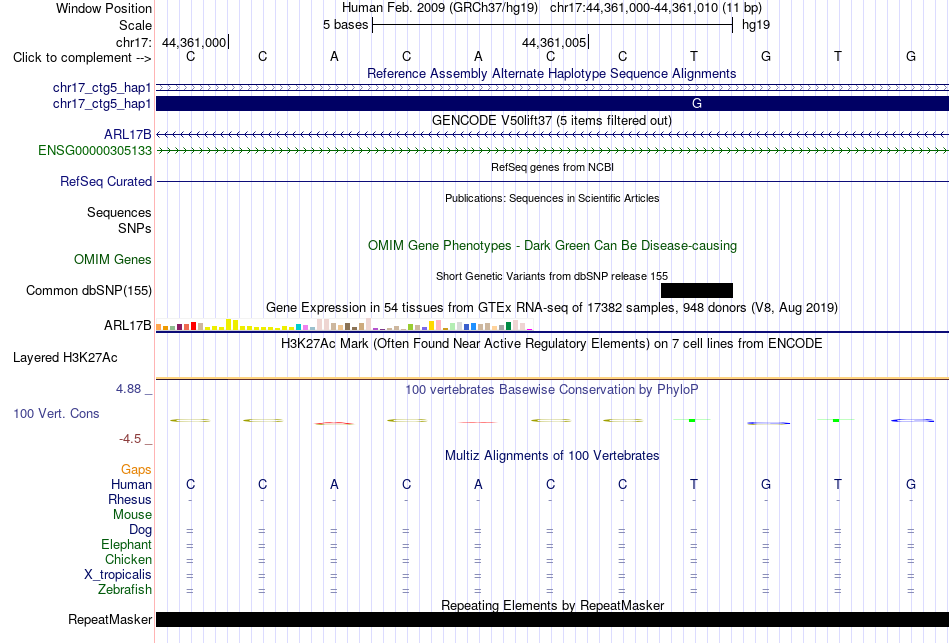Click position label 44,361,000
The image size is (950, 643).
click(x=194, y=42)
